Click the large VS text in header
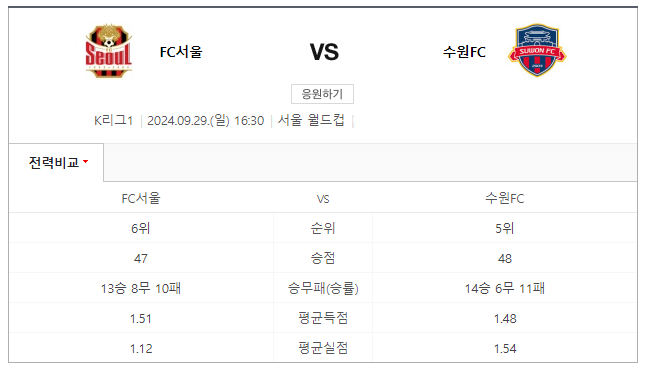The image size is (646, 368). pos(324,52)
